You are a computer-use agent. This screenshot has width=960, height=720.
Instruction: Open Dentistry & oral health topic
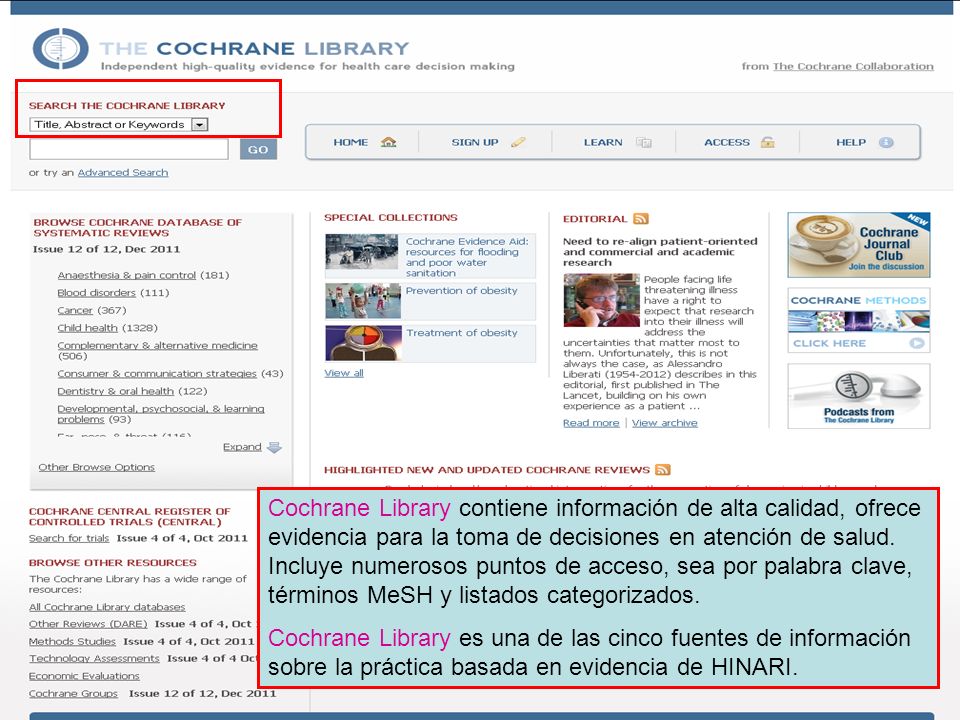[116, 391]
